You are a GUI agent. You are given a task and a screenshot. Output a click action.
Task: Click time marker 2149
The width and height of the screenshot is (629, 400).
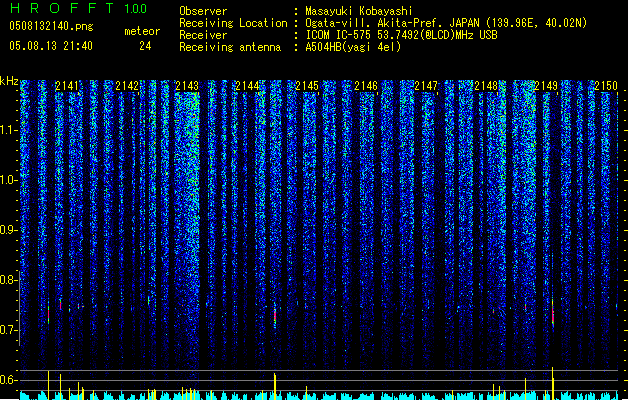point(546,86)
